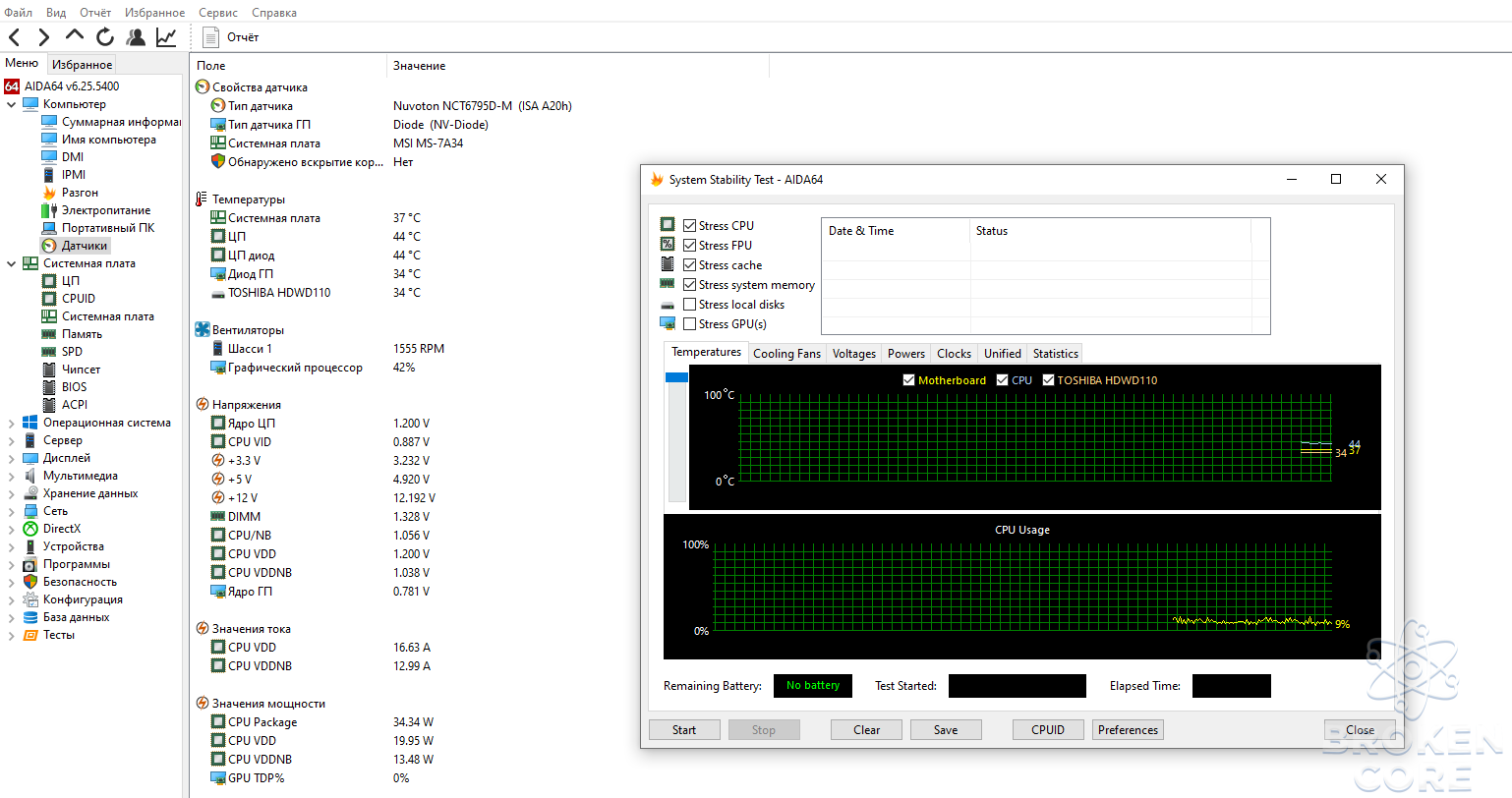Viewport: 1512px width, 798px height.
Task: Switch to the Voltages tab
Action: 853,354
